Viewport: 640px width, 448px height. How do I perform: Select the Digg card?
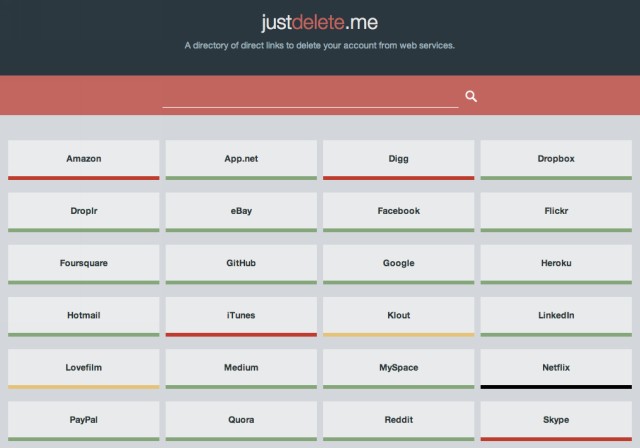tap(399, 160)
